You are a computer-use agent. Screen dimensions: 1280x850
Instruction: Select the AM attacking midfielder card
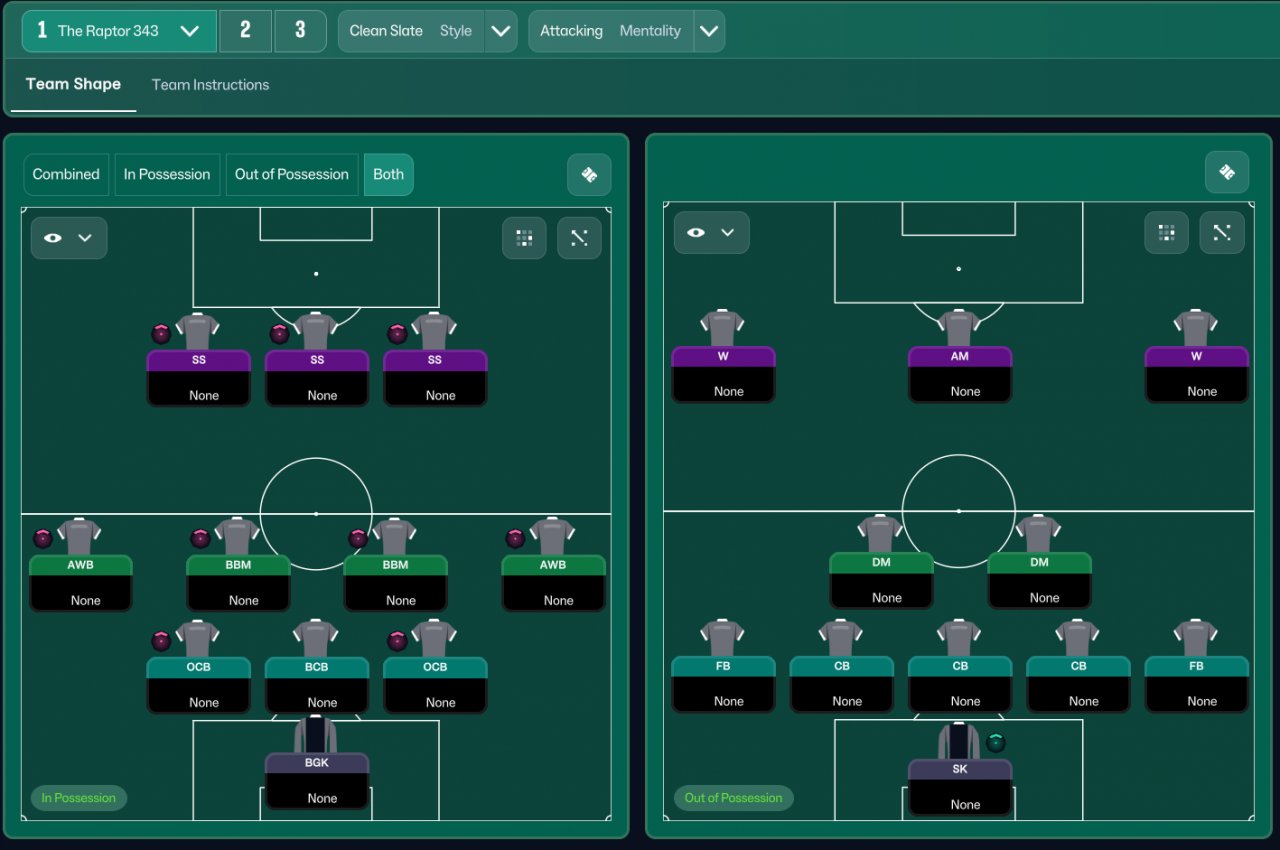click(x=960, y=374)
